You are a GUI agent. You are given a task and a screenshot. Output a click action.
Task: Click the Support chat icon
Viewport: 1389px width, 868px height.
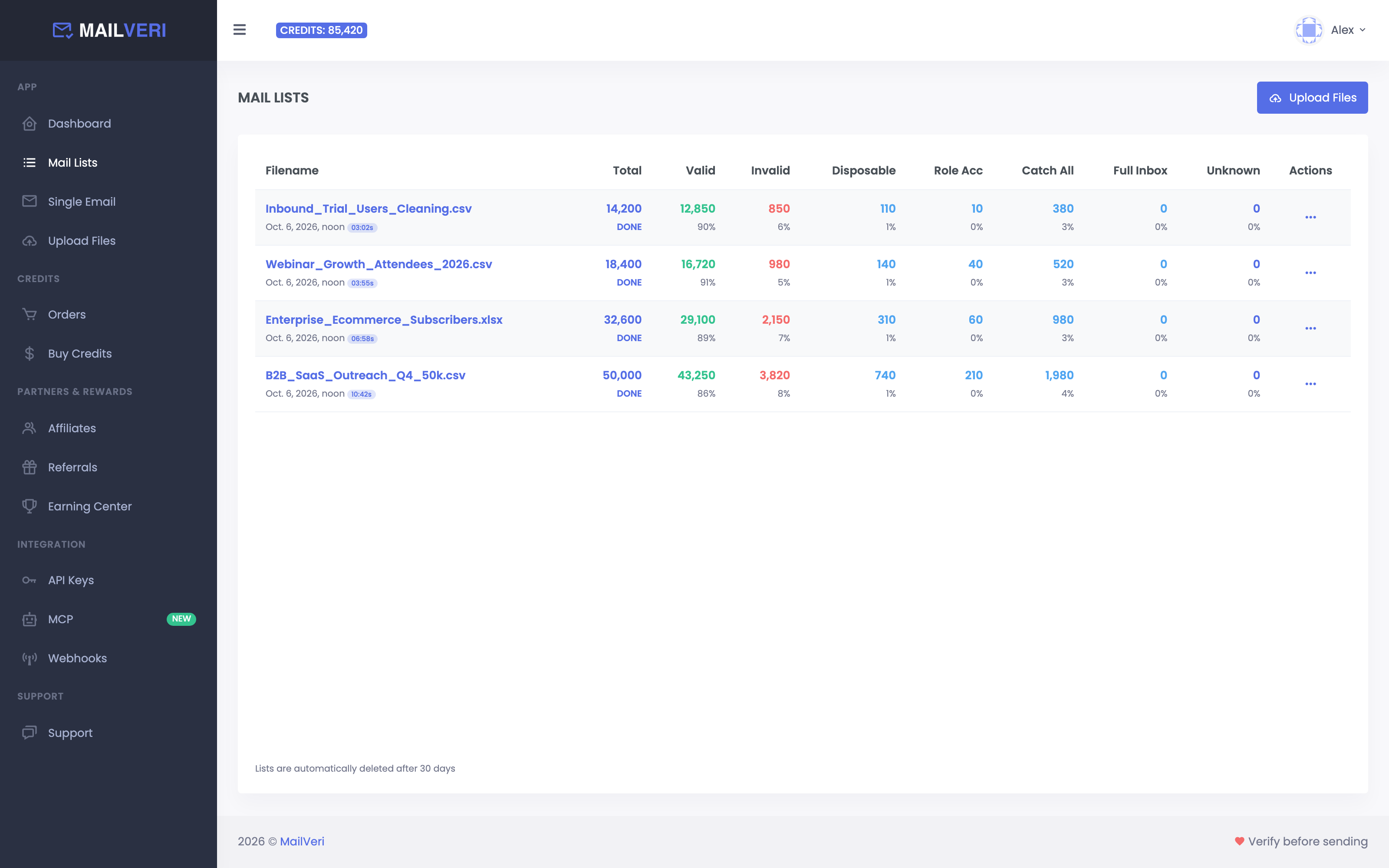click(29, 733)
